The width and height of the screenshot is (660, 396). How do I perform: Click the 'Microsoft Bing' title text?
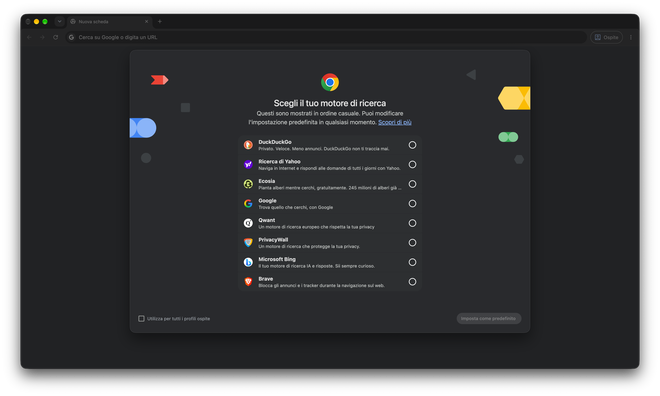pyautogui.click(x=277, y=259)
